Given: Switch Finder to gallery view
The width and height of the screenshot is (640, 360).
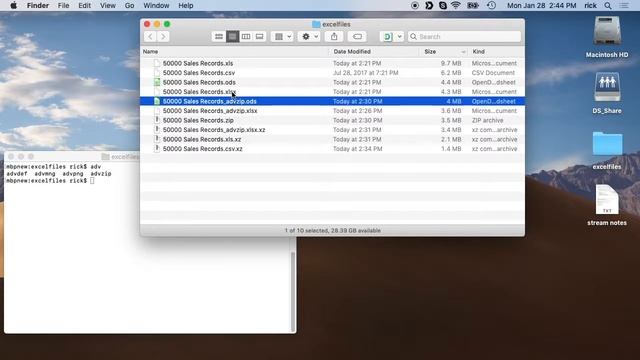Looking at the screenshot, I should 260,37.
